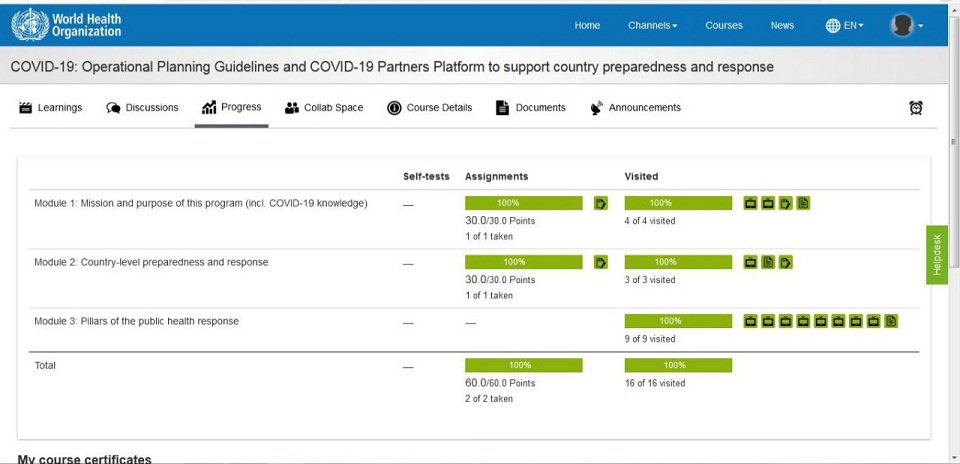The width and height of the screenshot is (960, 464).
Task: Open the Courses link in navigation
Action: coord(723,26)
